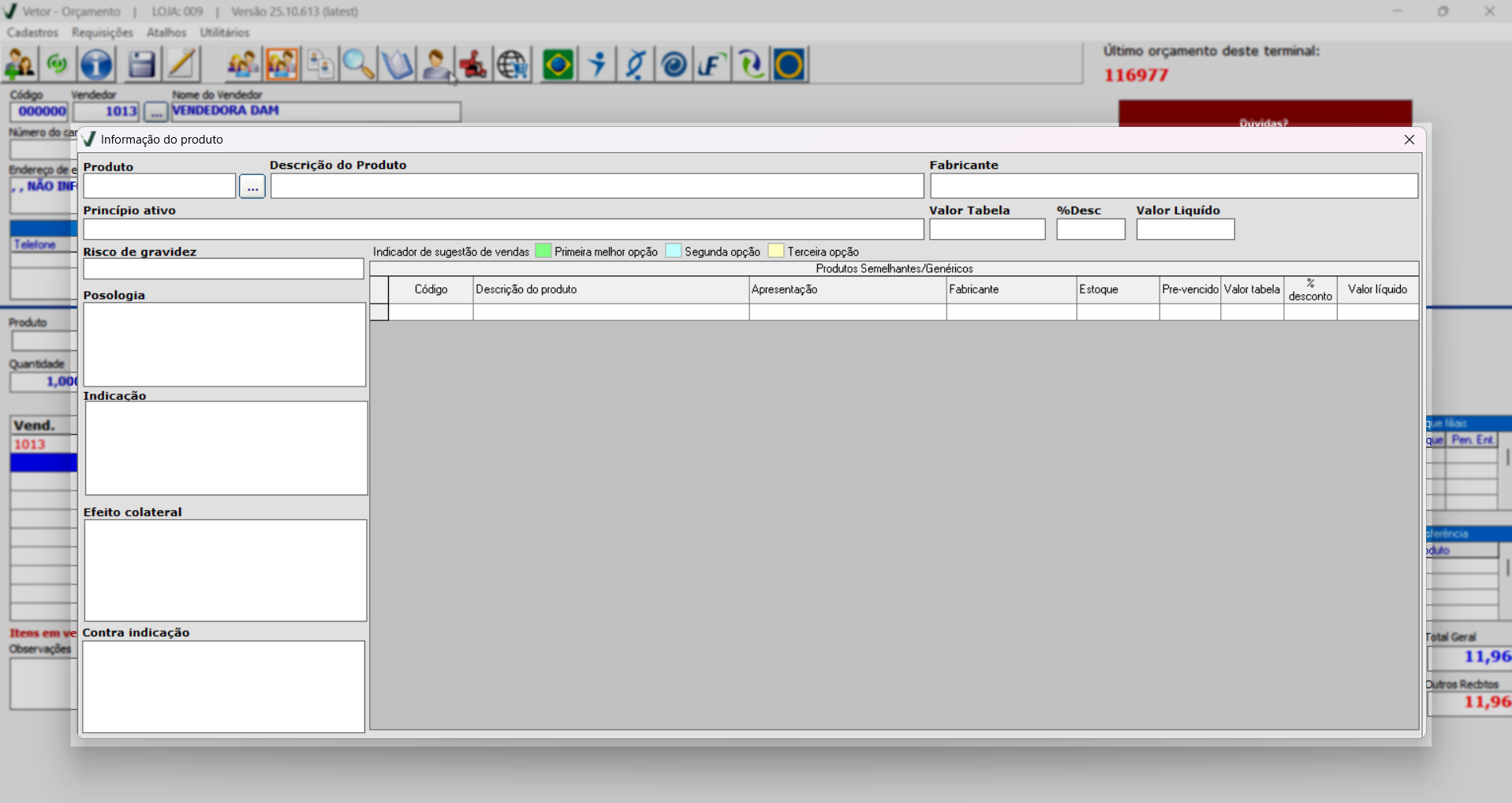Click the product lookup ellipsis button
Image resolution: width=1512 pixels, height=803 pixels.
click(252, 187)
